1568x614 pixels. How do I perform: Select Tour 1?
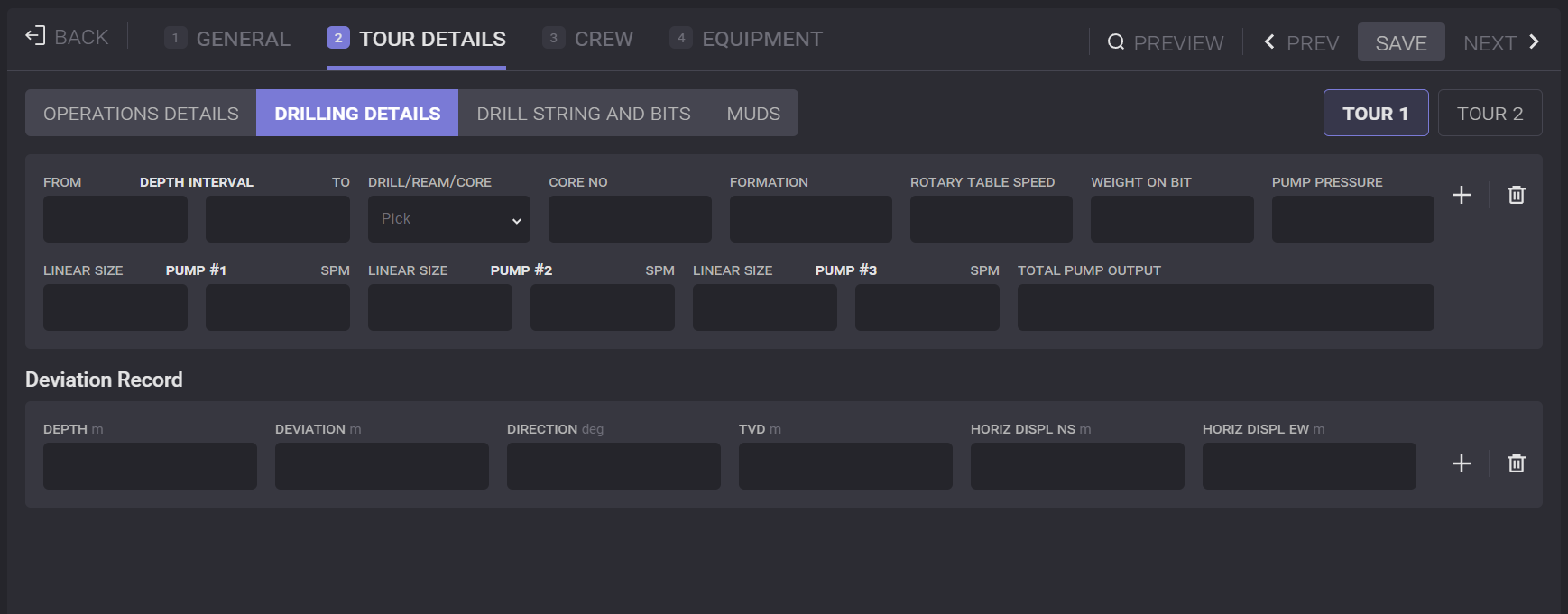click(1375, 114)
